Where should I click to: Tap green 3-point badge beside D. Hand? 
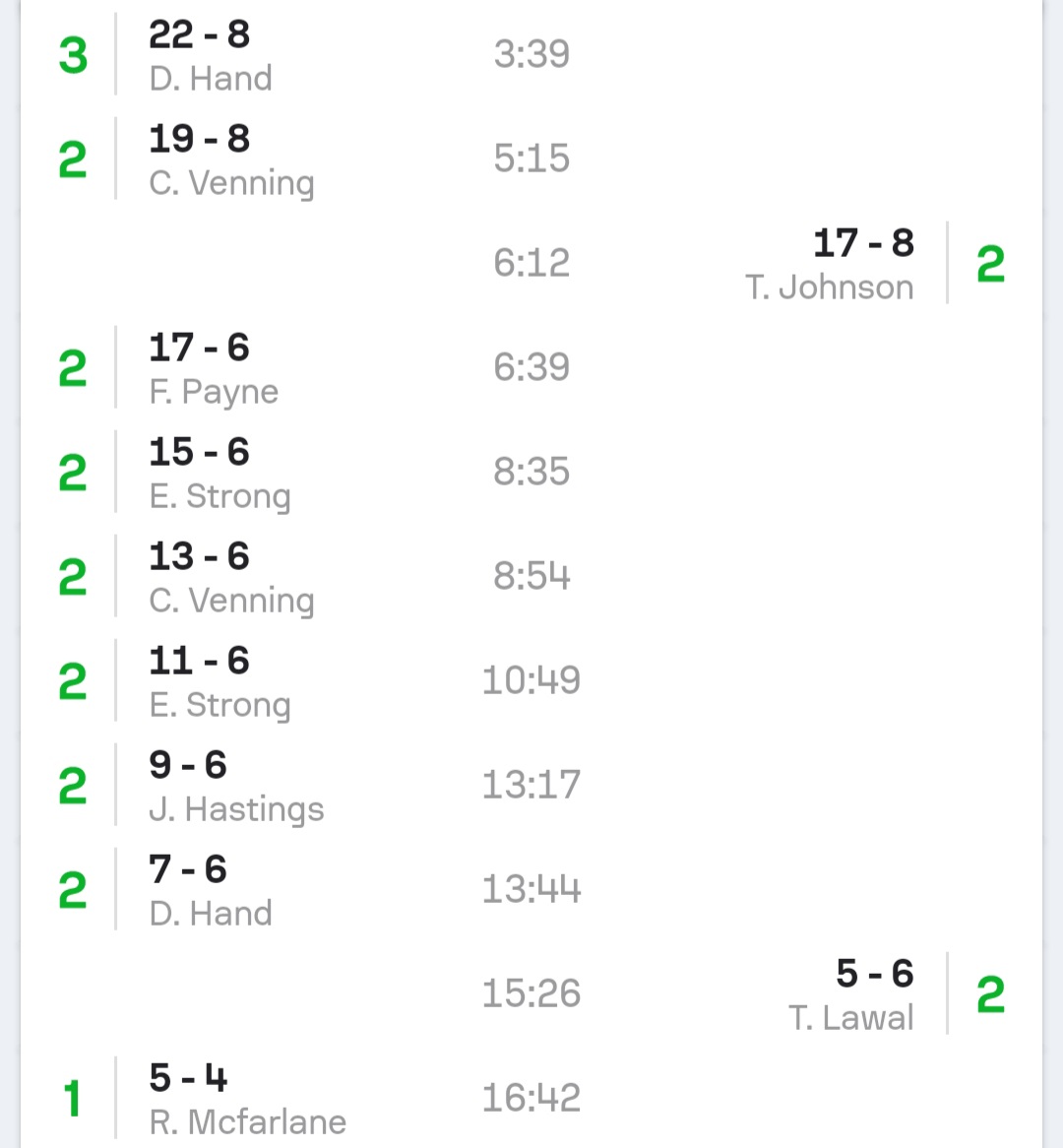(x=73, y=55)
